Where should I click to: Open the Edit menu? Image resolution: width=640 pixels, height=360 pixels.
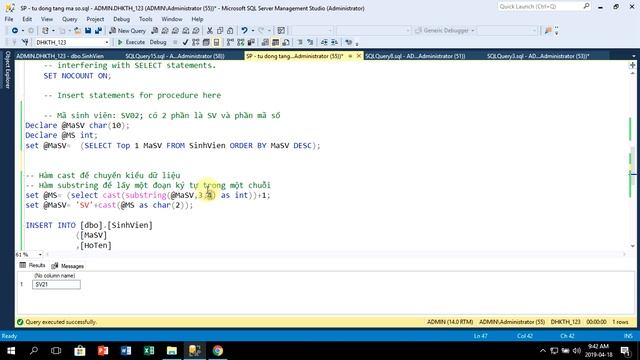point(27,19)
